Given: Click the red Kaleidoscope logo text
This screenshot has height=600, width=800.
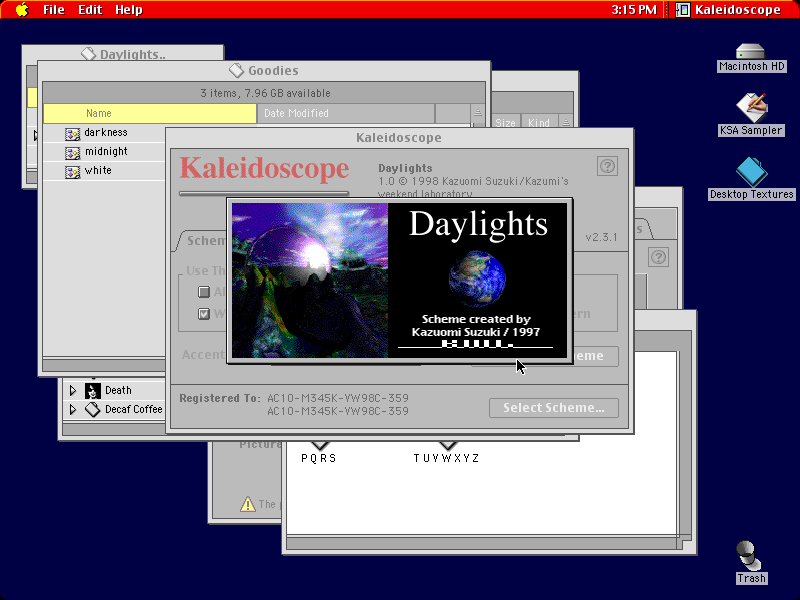Looking at the screenshot, I should point(264,168).
